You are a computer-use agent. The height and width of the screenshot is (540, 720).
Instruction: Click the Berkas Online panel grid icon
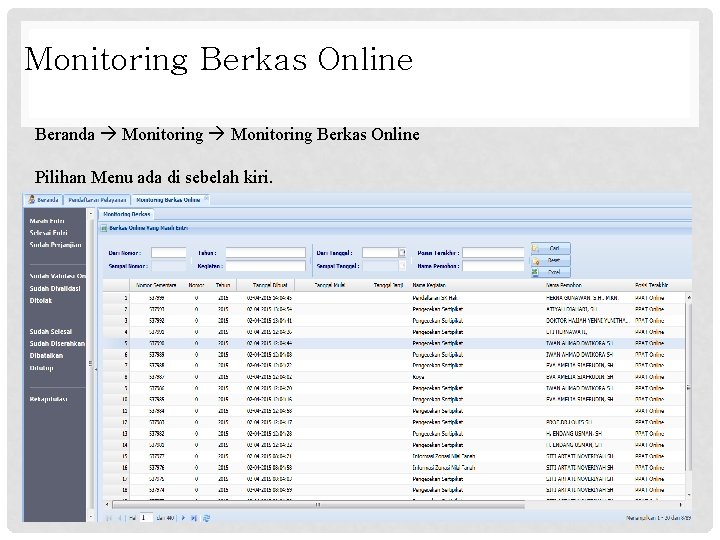click(104, 228)
